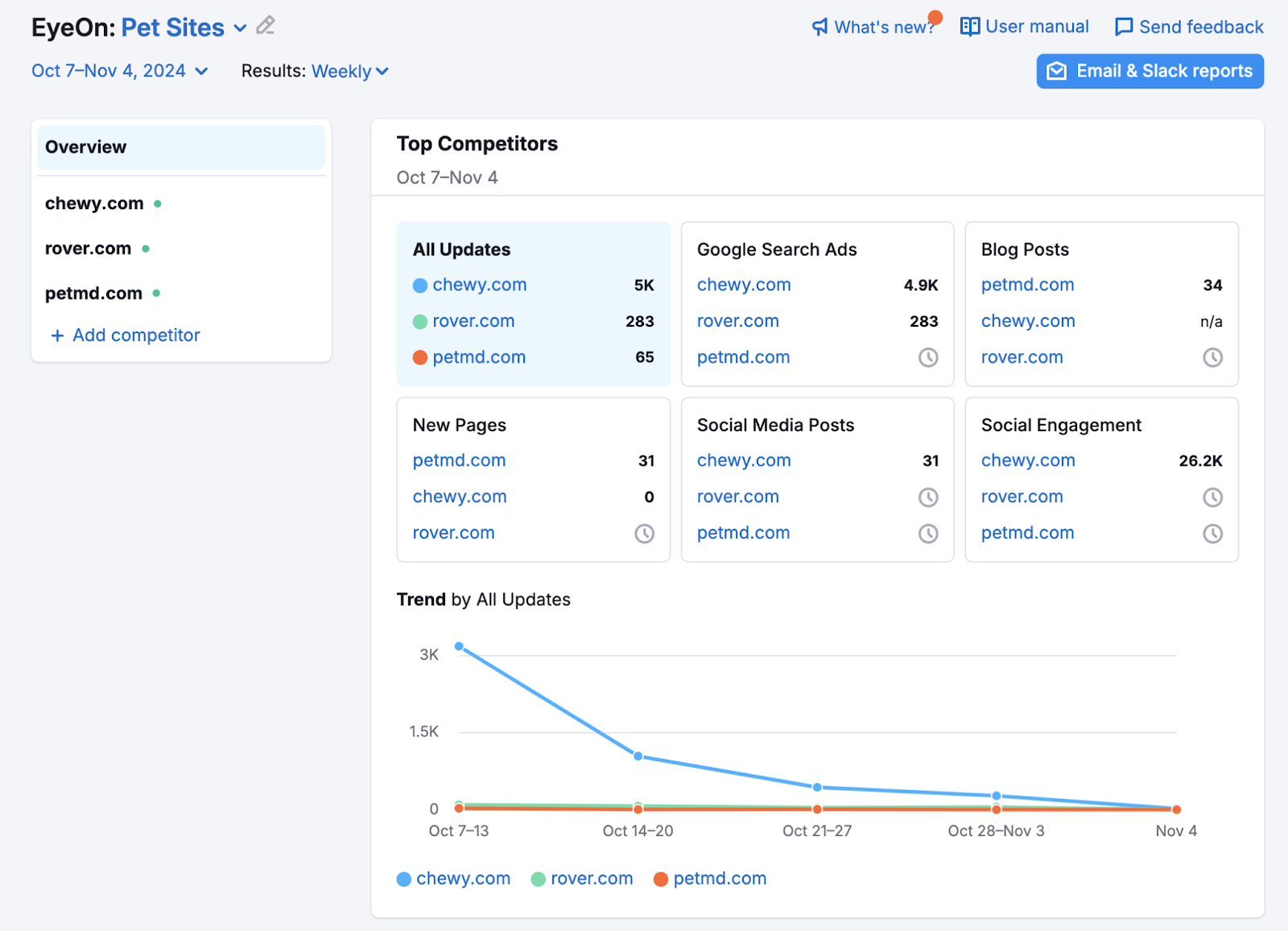The image size is (1288, 931).
Task: Click the pencil icon to rename Pet Sites
Action: tap(266, 26)
